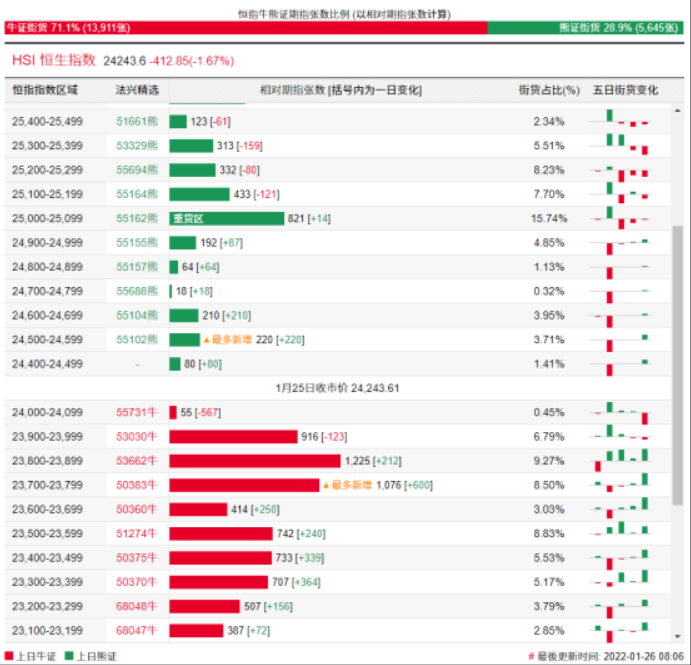Image resolution: width=691 pixels, height=665 pixels.
Task: Click five-day chart for 24,000-24,099 row
Action: coord(621,413)
